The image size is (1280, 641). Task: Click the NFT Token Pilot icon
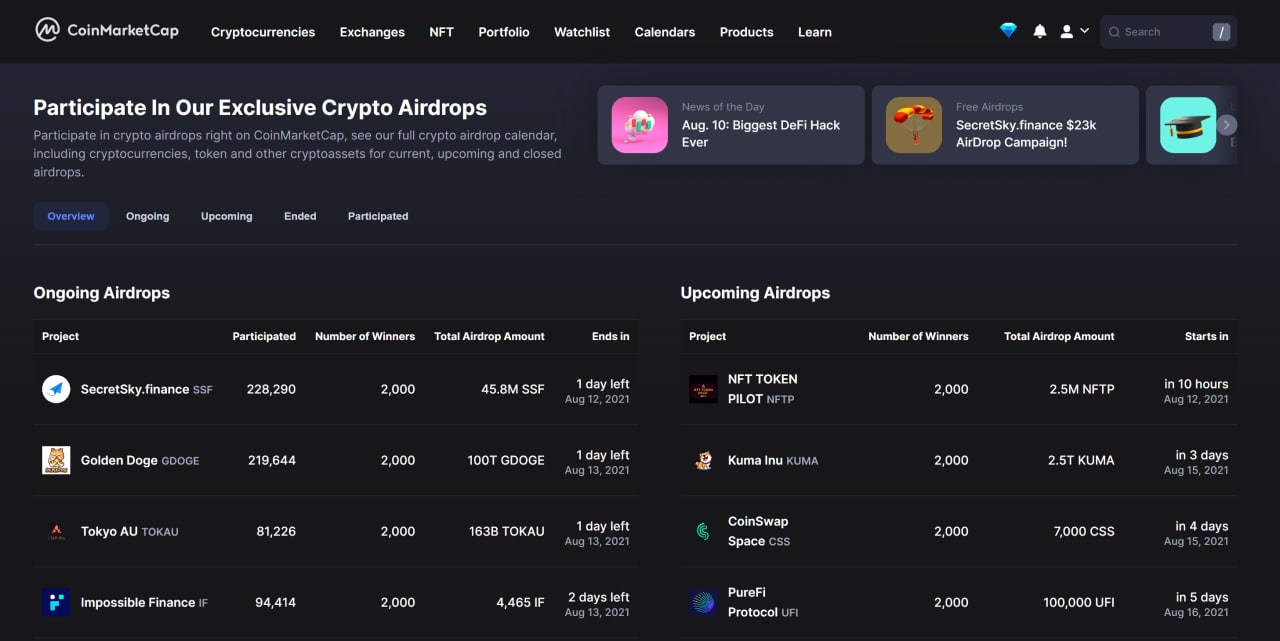pyautogui.click(x=704, y=389)
